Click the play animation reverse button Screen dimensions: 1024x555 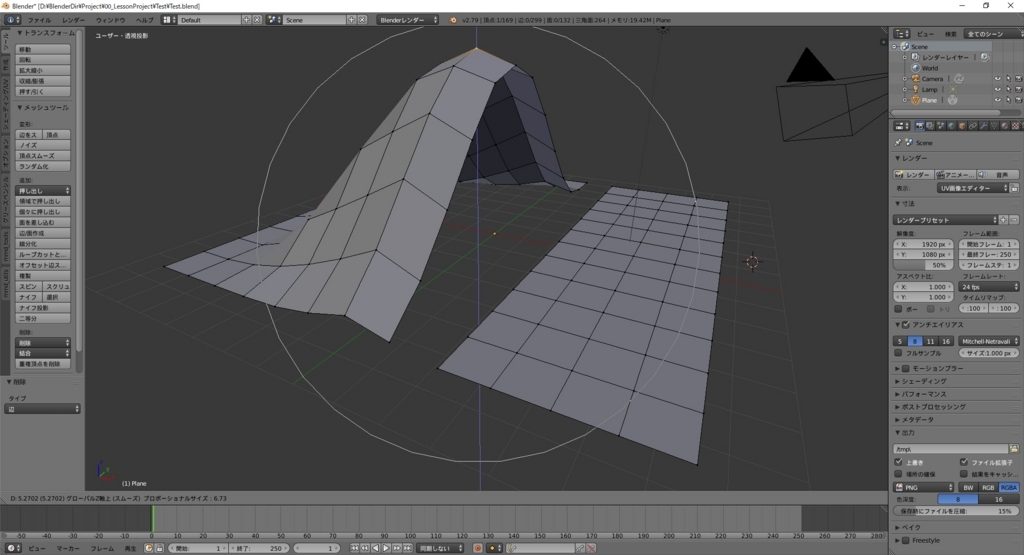point(376,548)
